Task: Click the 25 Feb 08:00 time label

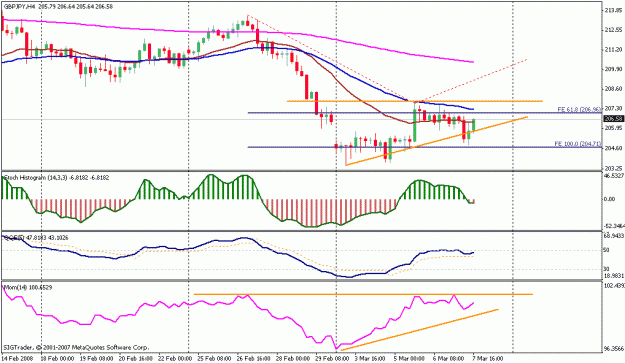Action: tap(214, 359)
